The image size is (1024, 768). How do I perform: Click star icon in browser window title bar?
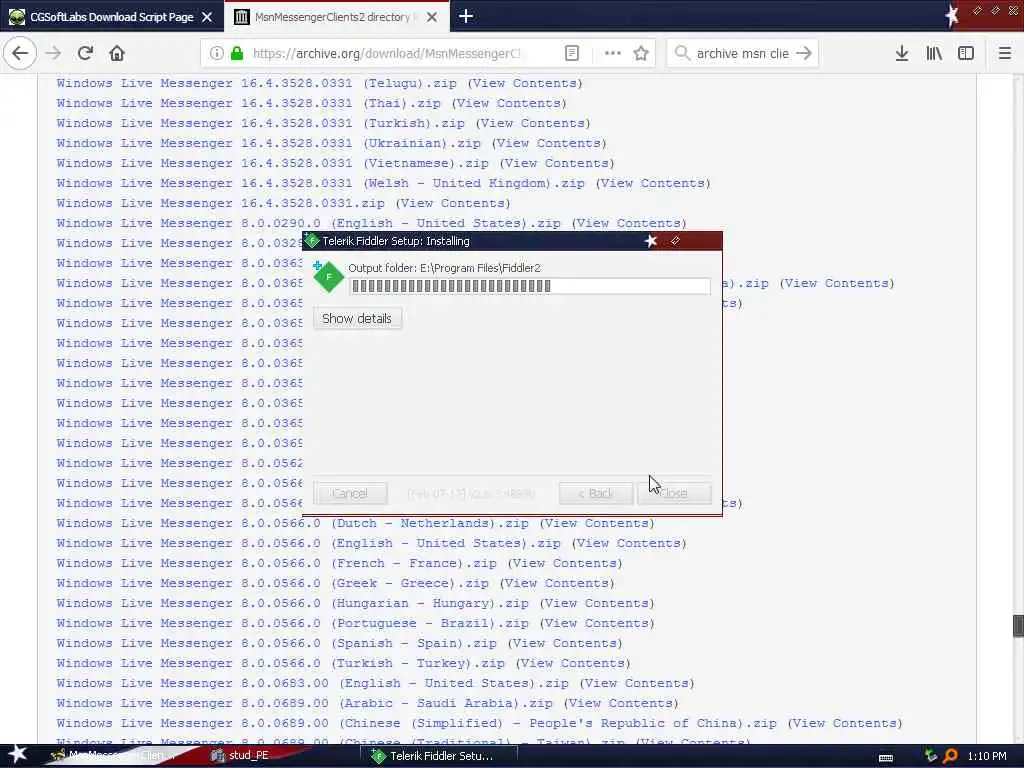click(x=952, y=14)
